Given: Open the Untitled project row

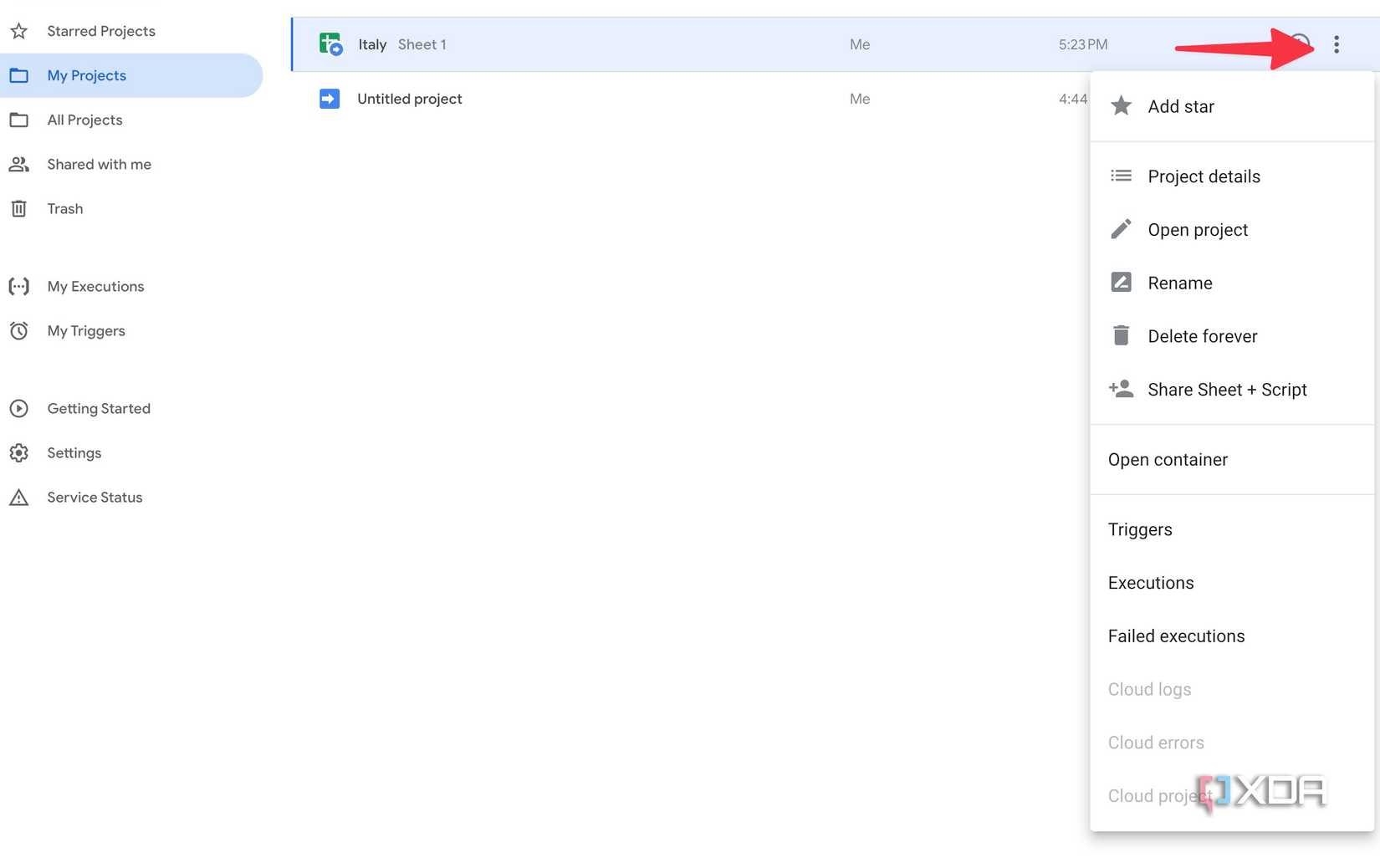Looking at the screenshot, I should [x=409, y=99].
